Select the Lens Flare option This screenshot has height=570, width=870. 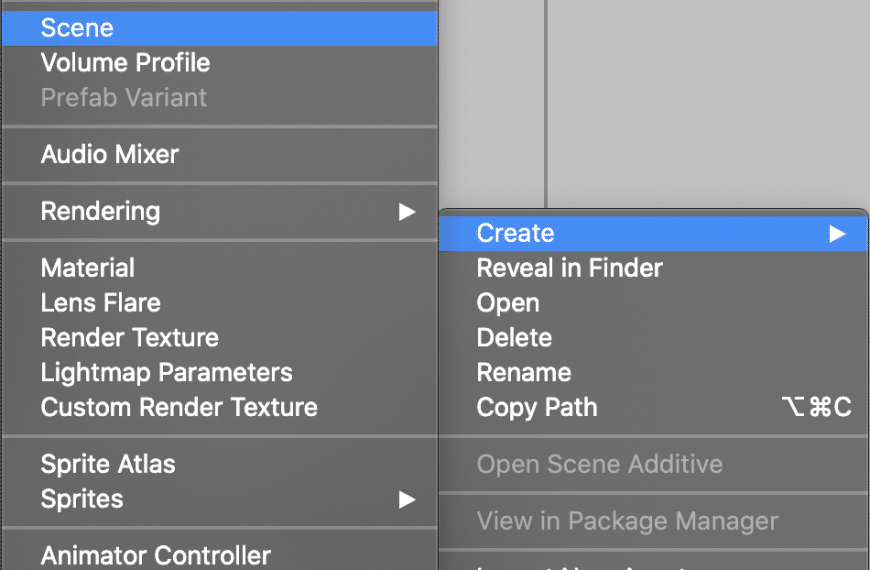coord(220,303)
